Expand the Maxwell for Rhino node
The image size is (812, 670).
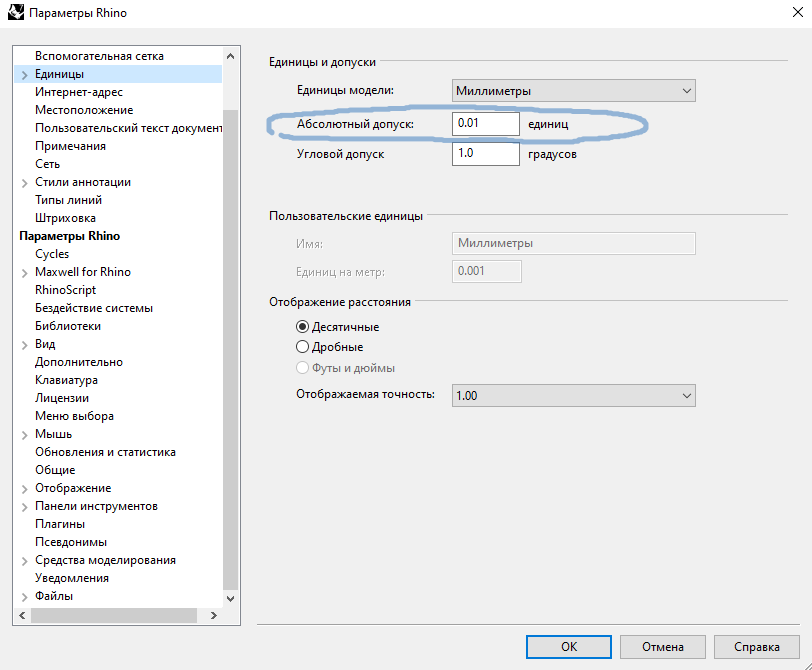tap(24, 272)
